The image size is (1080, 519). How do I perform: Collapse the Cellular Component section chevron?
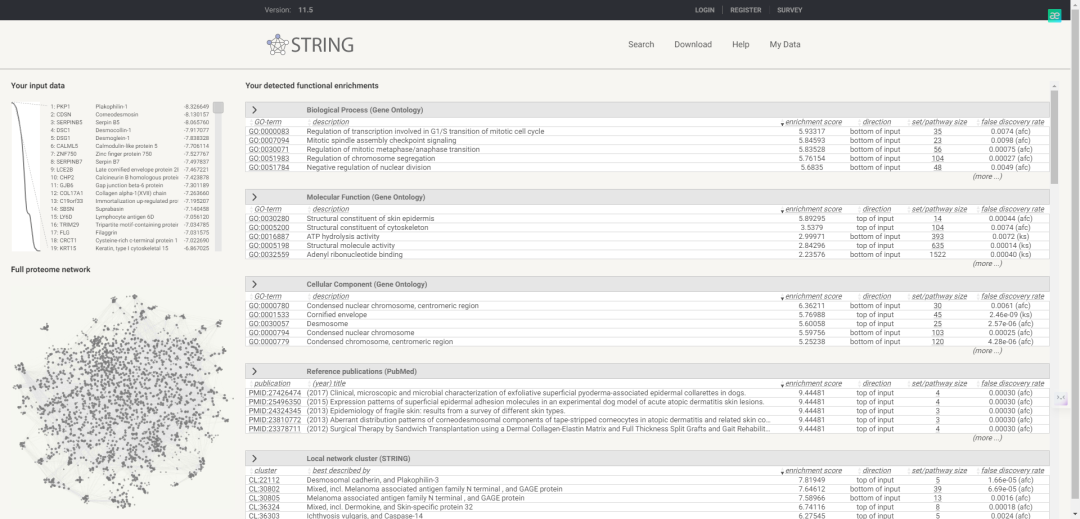click(x=254, y=284)
